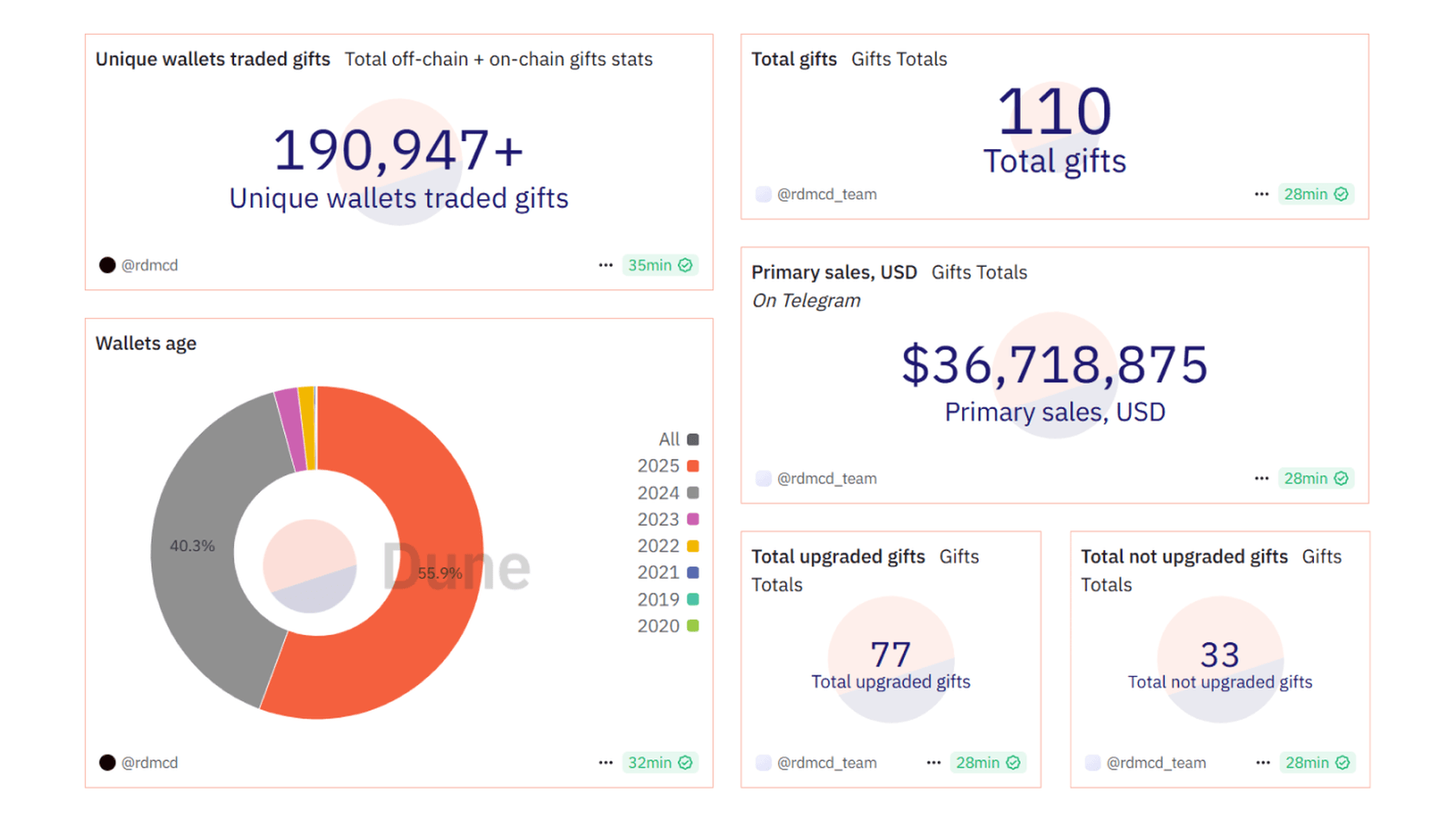1456x818 pixels.
Task: Click the 28min badge on Total not upgraded gifts
Action: 1317,763
